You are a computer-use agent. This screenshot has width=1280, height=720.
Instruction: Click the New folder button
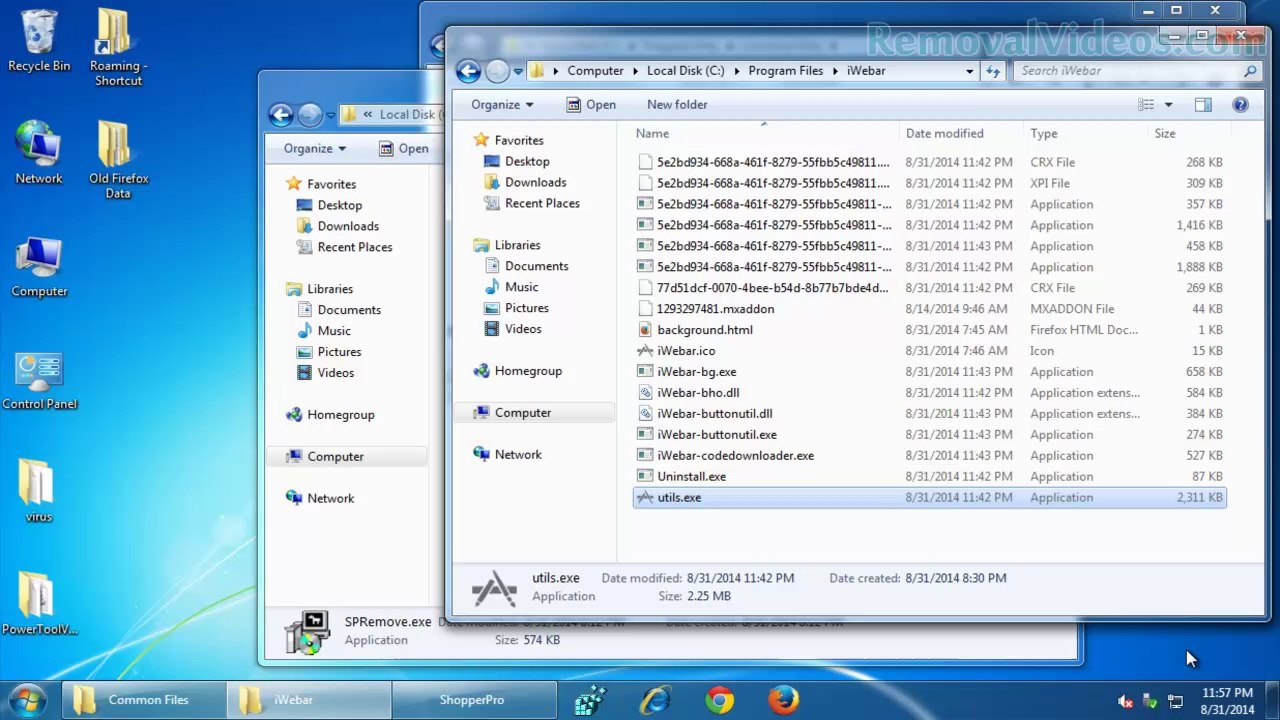677,104
